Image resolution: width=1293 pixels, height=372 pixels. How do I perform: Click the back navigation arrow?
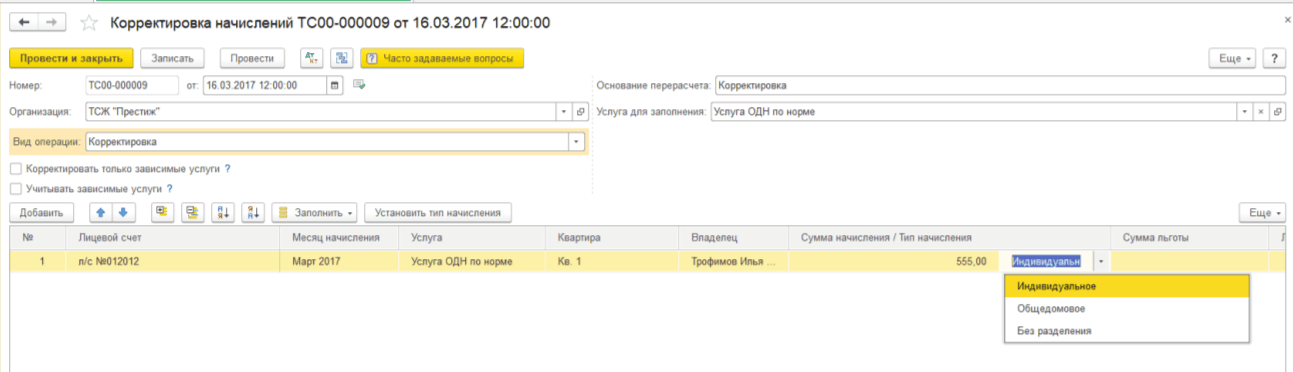pos(25,22)
